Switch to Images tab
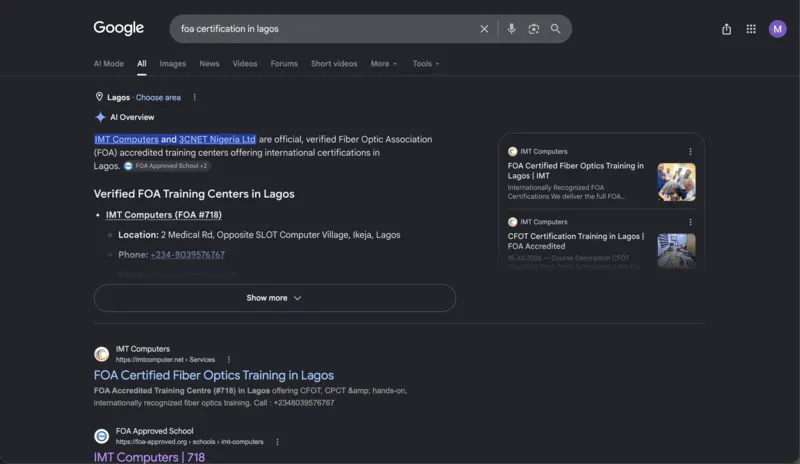 tap(172, 64)
